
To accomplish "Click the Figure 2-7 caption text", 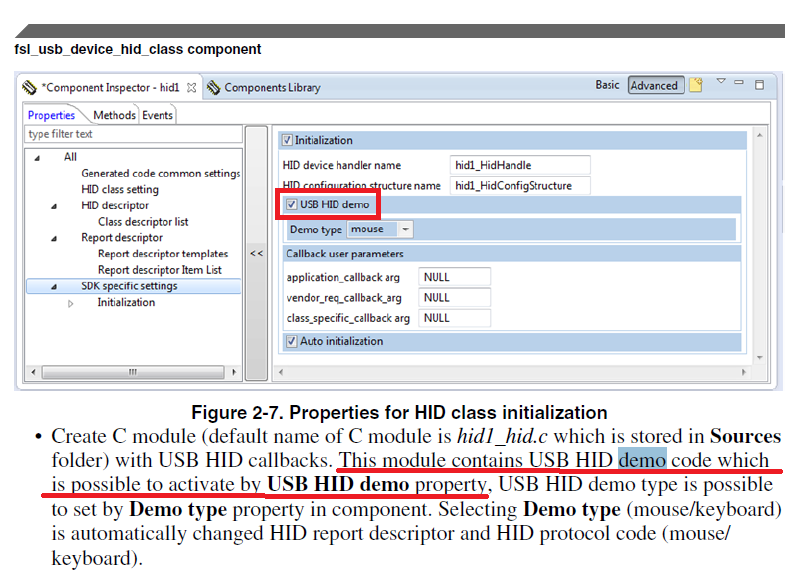I will click(399, 413).
